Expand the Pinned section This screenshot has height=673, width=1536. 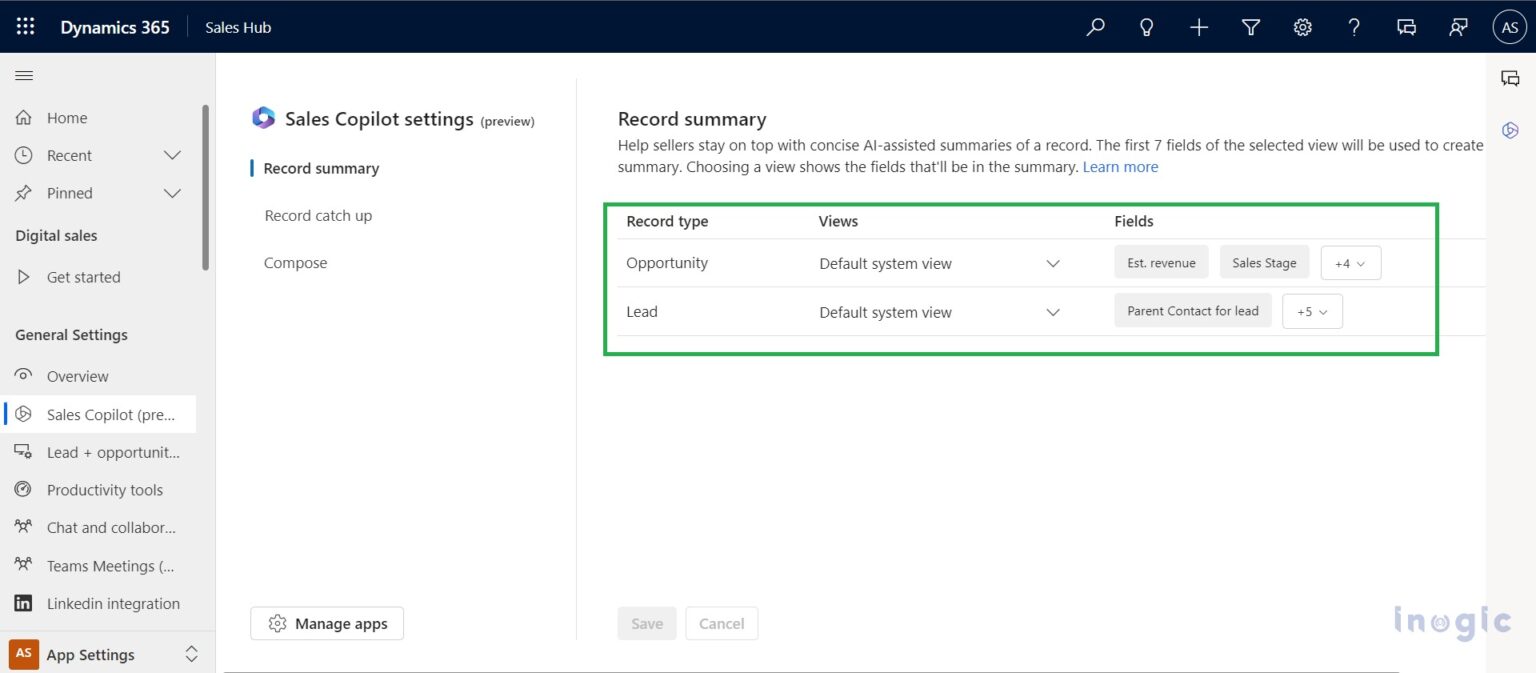point(171,193)
